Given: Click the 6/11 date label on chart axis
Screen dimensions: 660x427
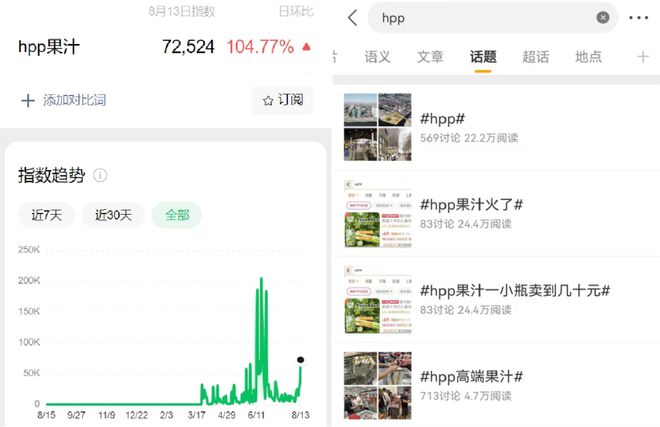Looking at the screenshot, I should pos(256,415).
